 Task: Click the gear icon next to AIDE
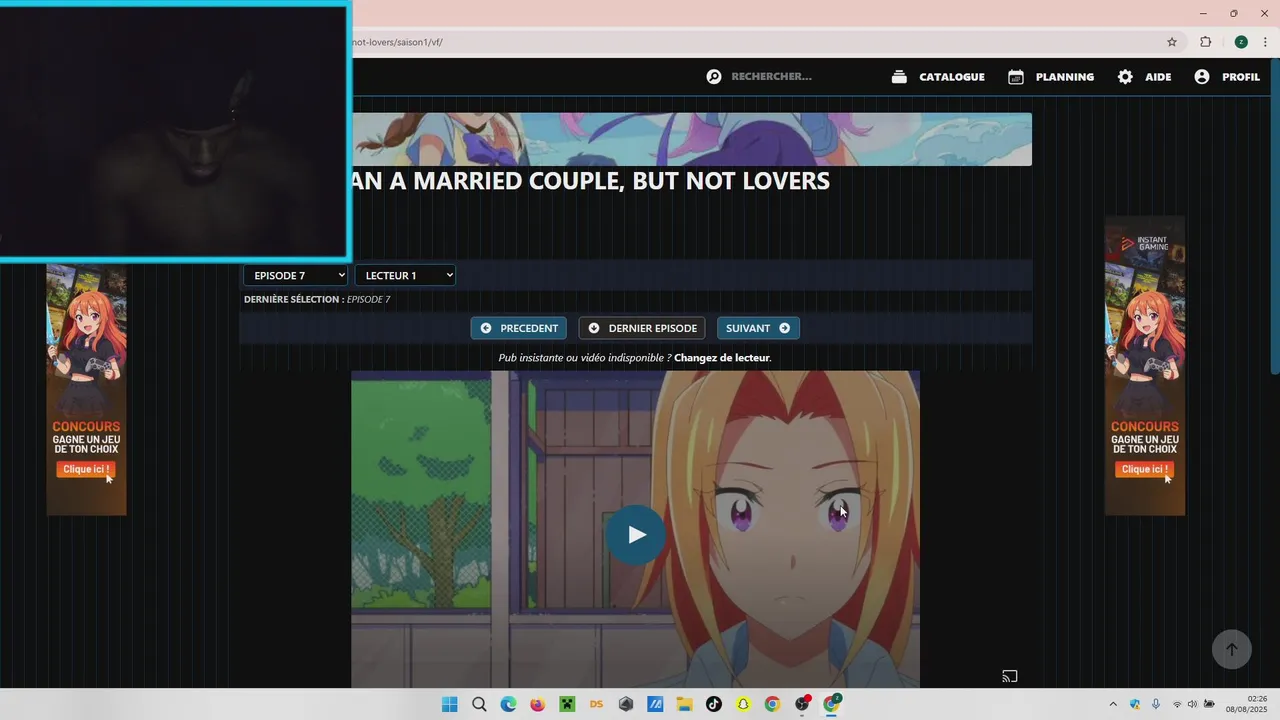tap(1125, 77)
